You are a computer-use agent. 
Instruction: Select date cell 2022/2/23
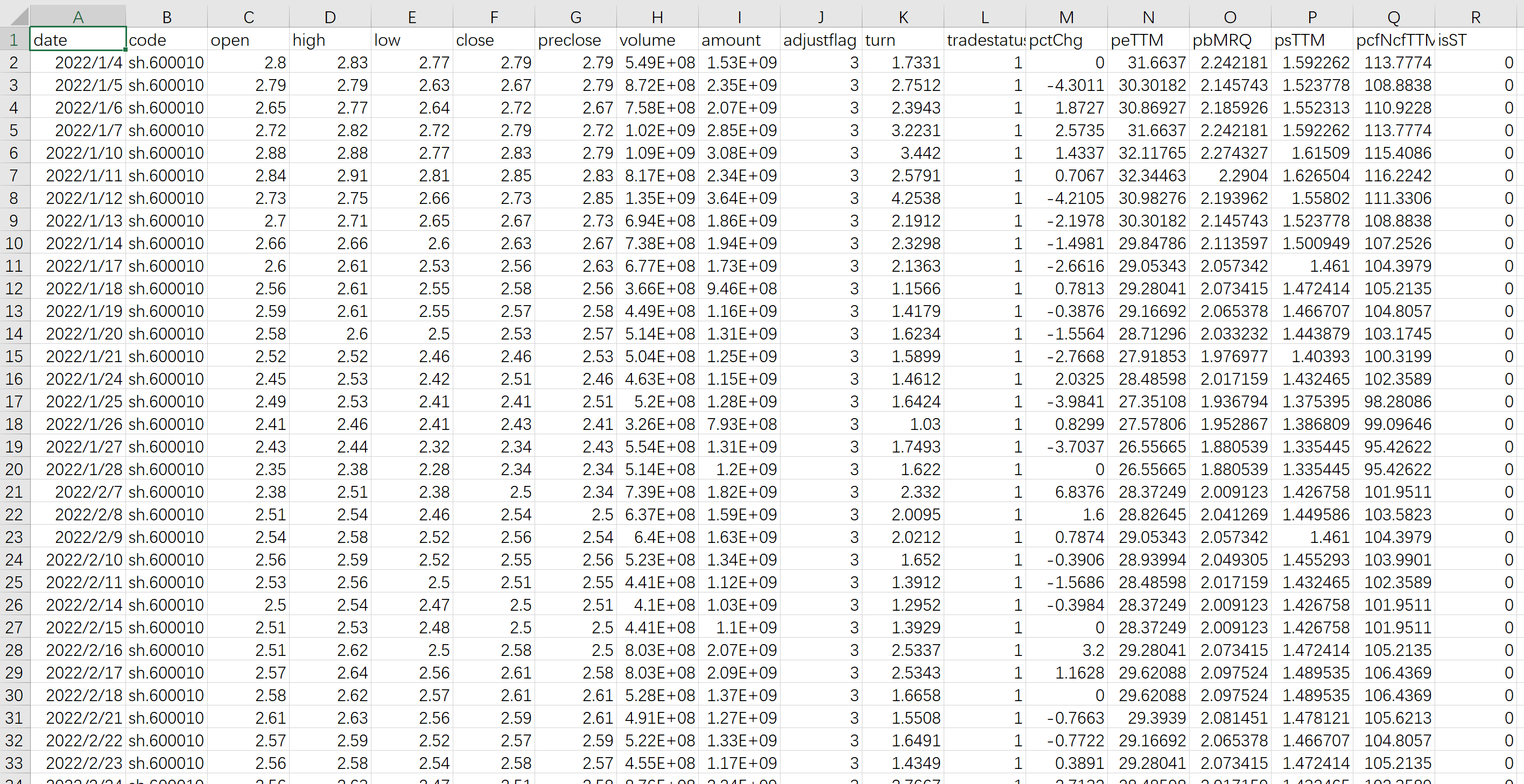click(78, 762)
